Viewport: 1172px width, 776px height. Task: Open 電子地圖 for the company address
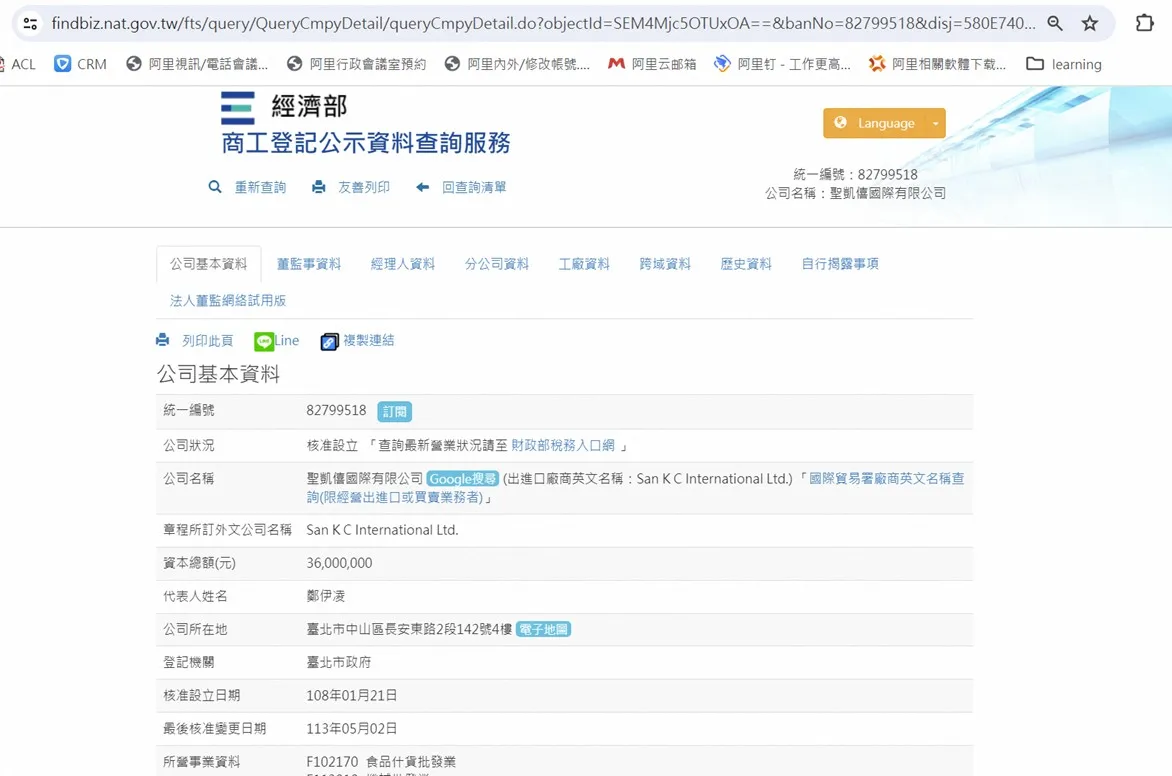point(543,629)
